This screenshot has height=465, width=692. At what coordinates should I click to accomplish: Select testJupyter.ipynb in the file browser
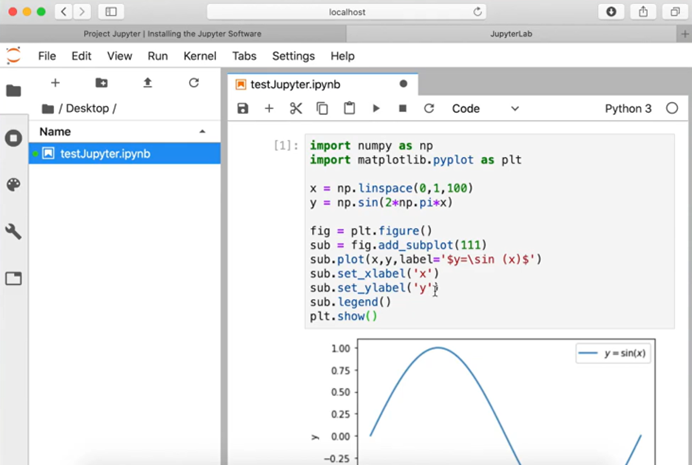coord(105,153)
